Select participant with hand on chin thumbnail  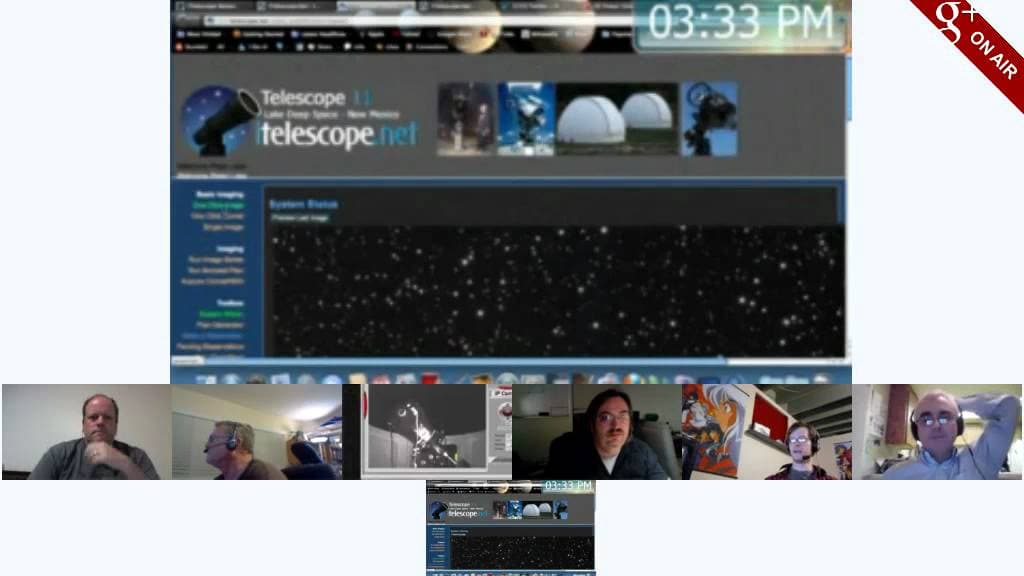click(x=86, y=432)
